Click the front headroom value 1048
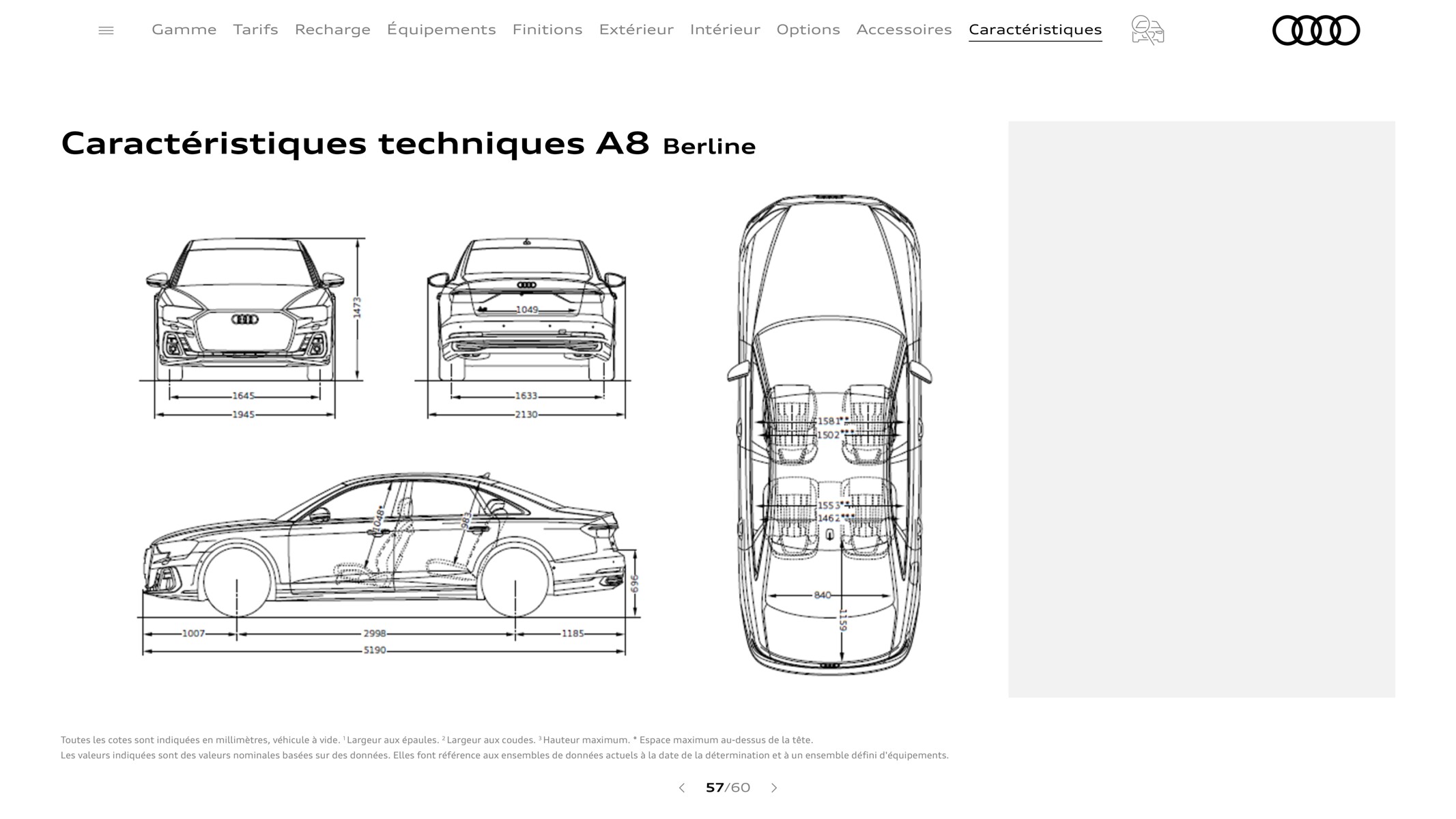Viewport: 1456px width, 819px height. click(380, 519)
